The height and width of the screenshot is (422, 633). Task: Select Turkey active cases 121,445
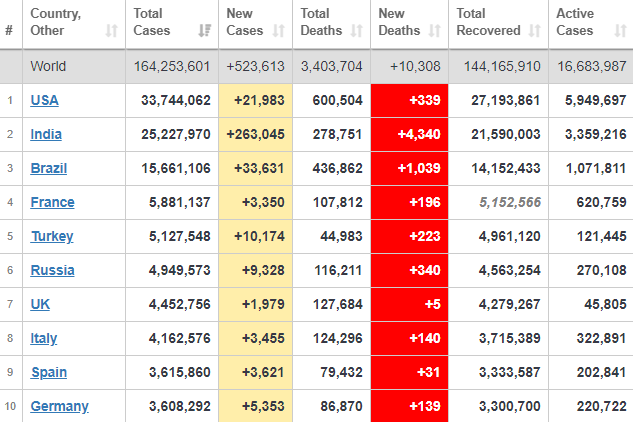tap(602, 236)
